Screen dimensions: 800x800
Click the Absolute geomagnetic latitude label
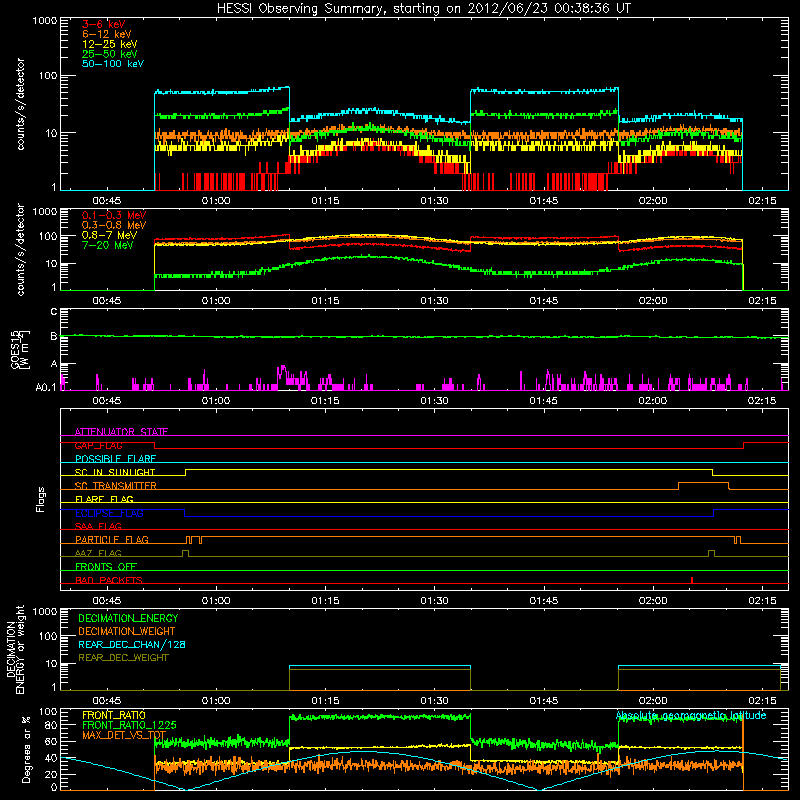691,715
